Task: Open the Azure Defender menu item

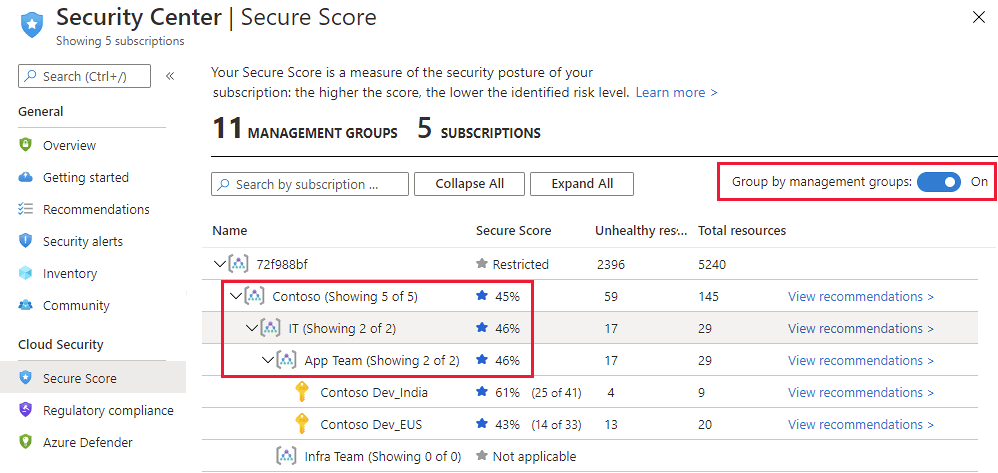Action: tap(87, 442)
